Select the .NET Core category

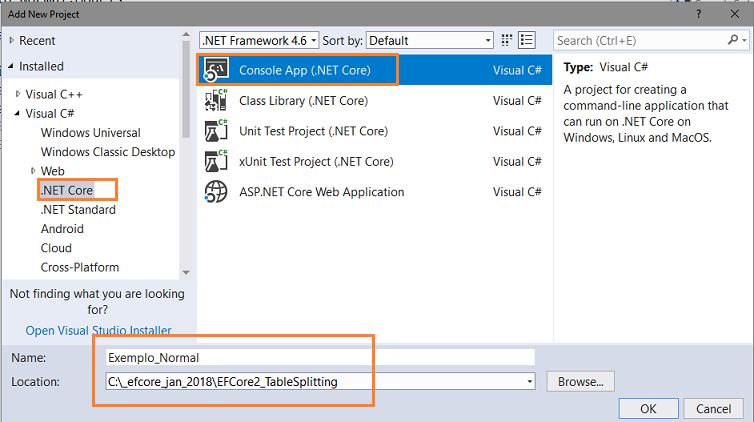point(67,190)
